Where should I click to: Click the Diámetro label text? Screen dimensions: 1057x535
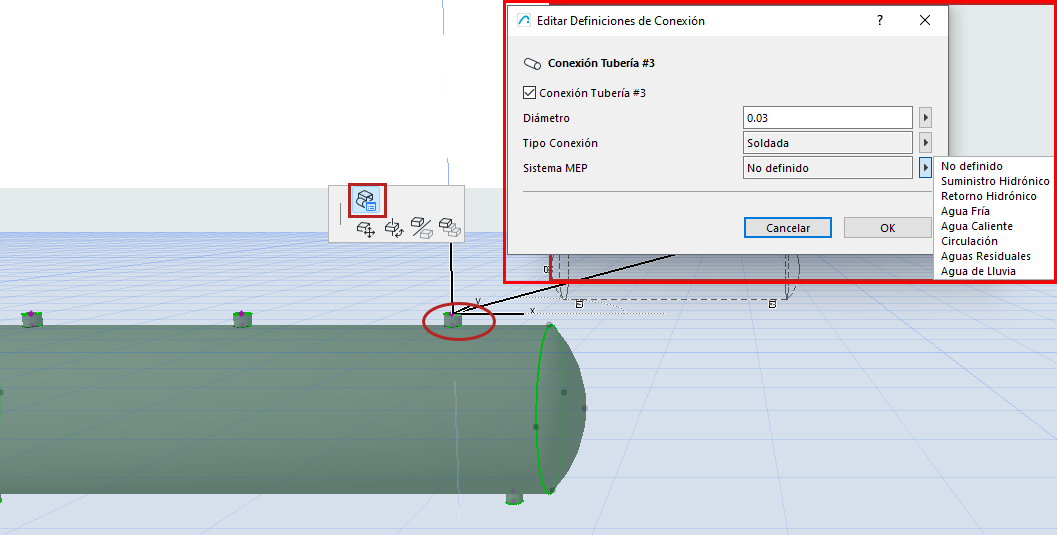pyautogui.click(x=546, y=118)
